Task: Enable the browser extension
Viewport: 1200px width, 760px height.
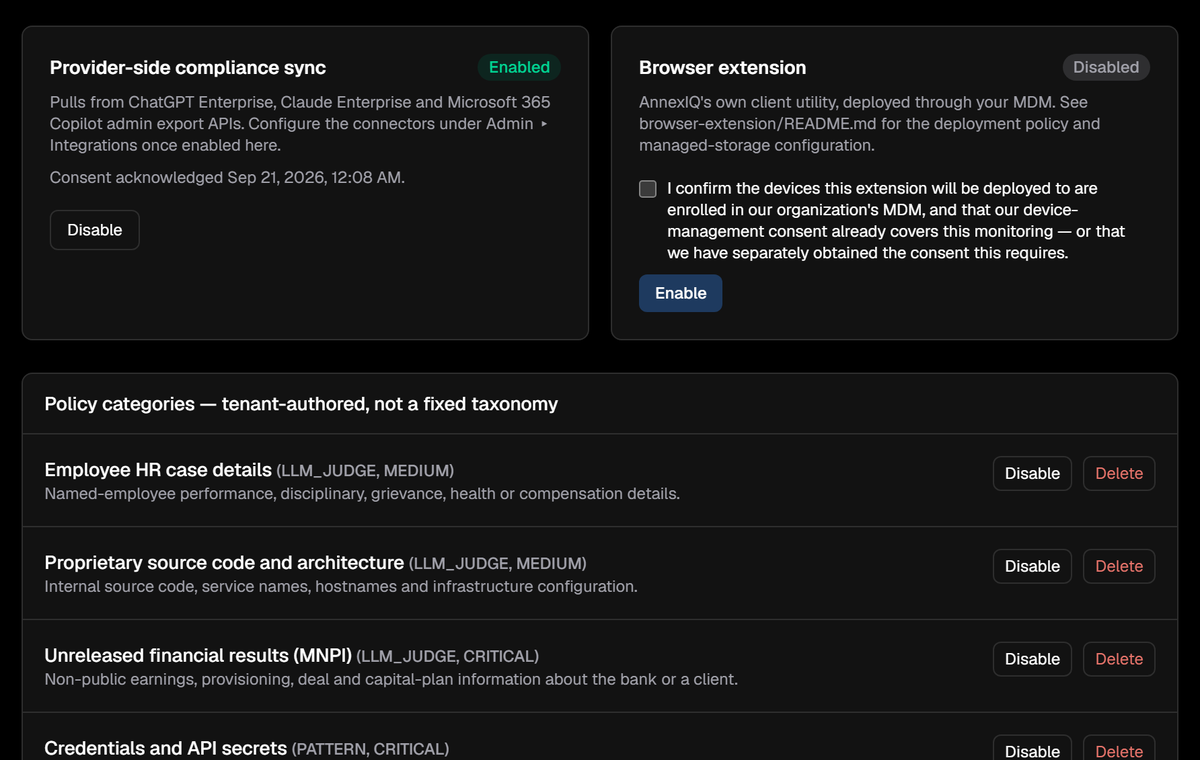Action: point(680,293)
